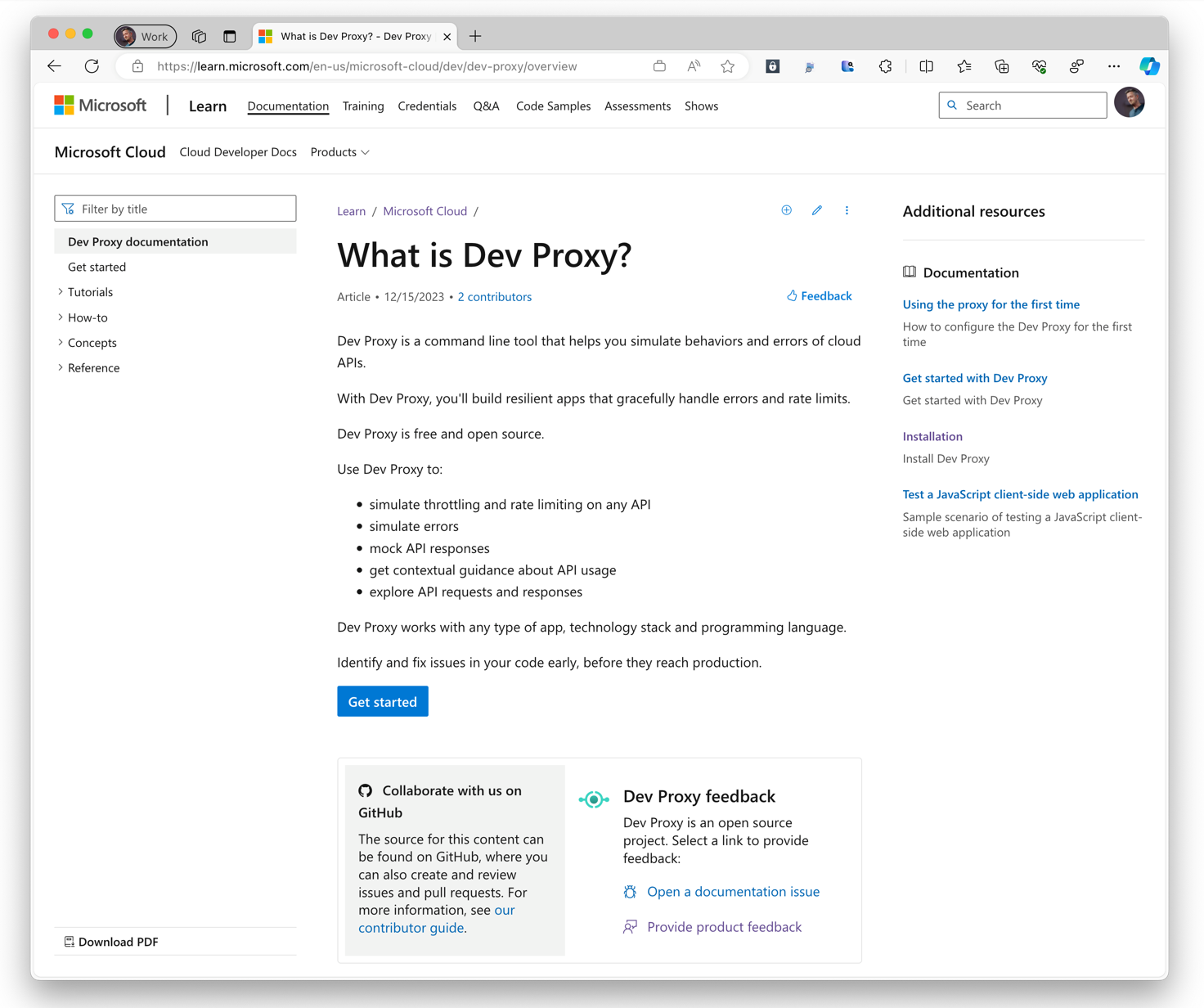
Task: Click the Download PDF icon in the sidebar
Action: click(70, 941)
